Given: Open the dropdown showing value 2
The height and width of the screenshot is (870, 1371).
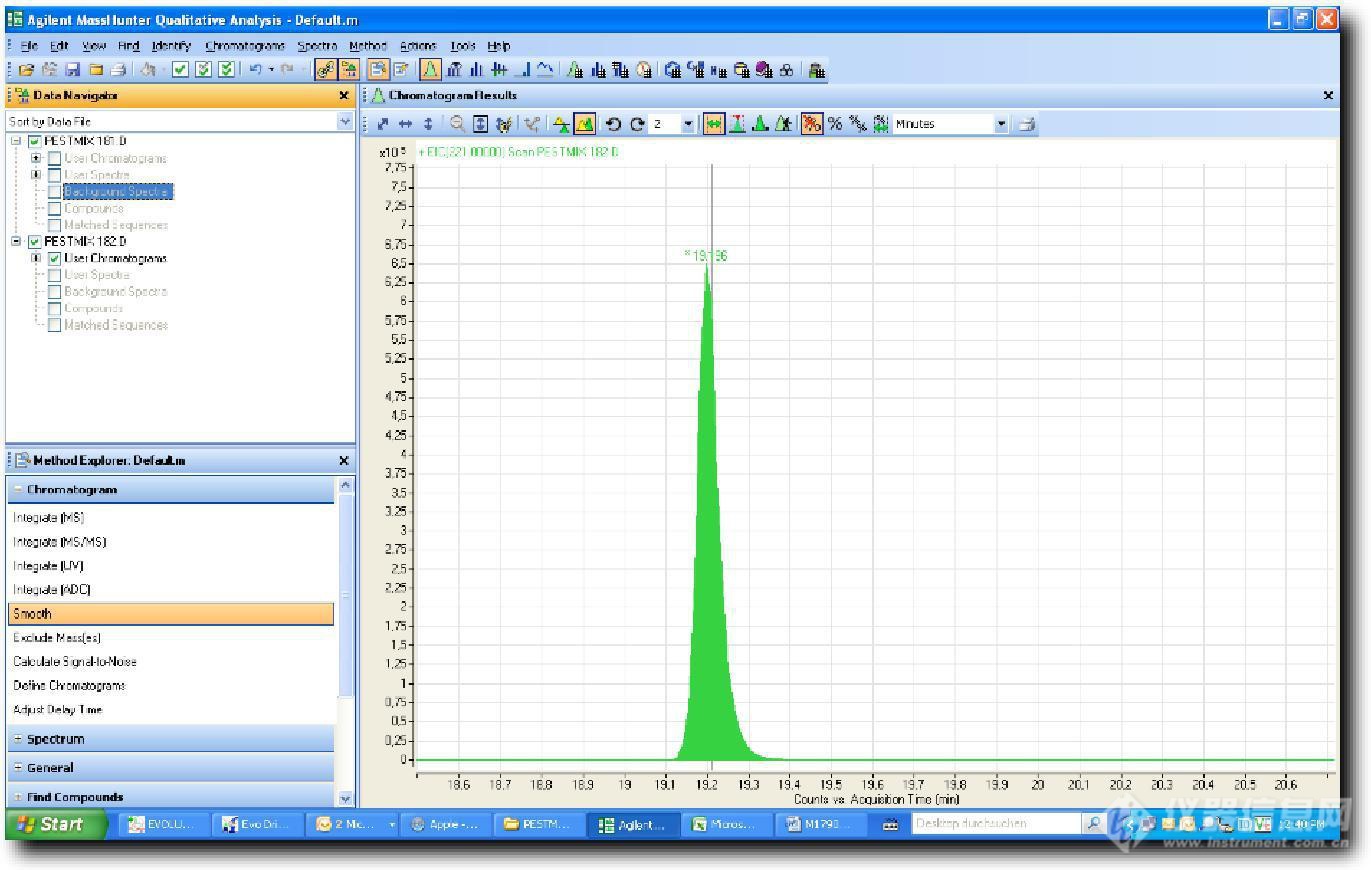Looking at the screenshot, I should (689, 124).
